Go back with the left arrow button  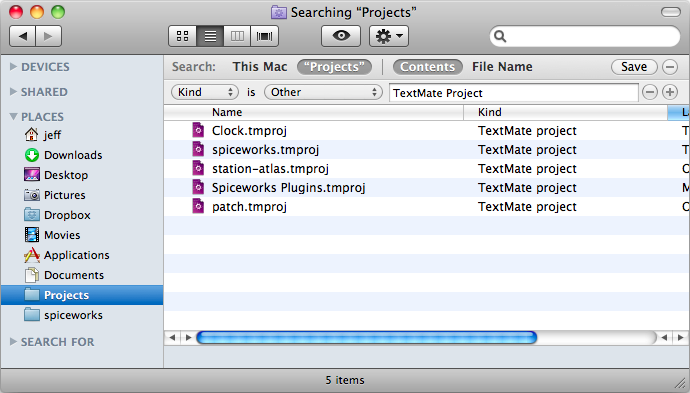click(23, 36)
